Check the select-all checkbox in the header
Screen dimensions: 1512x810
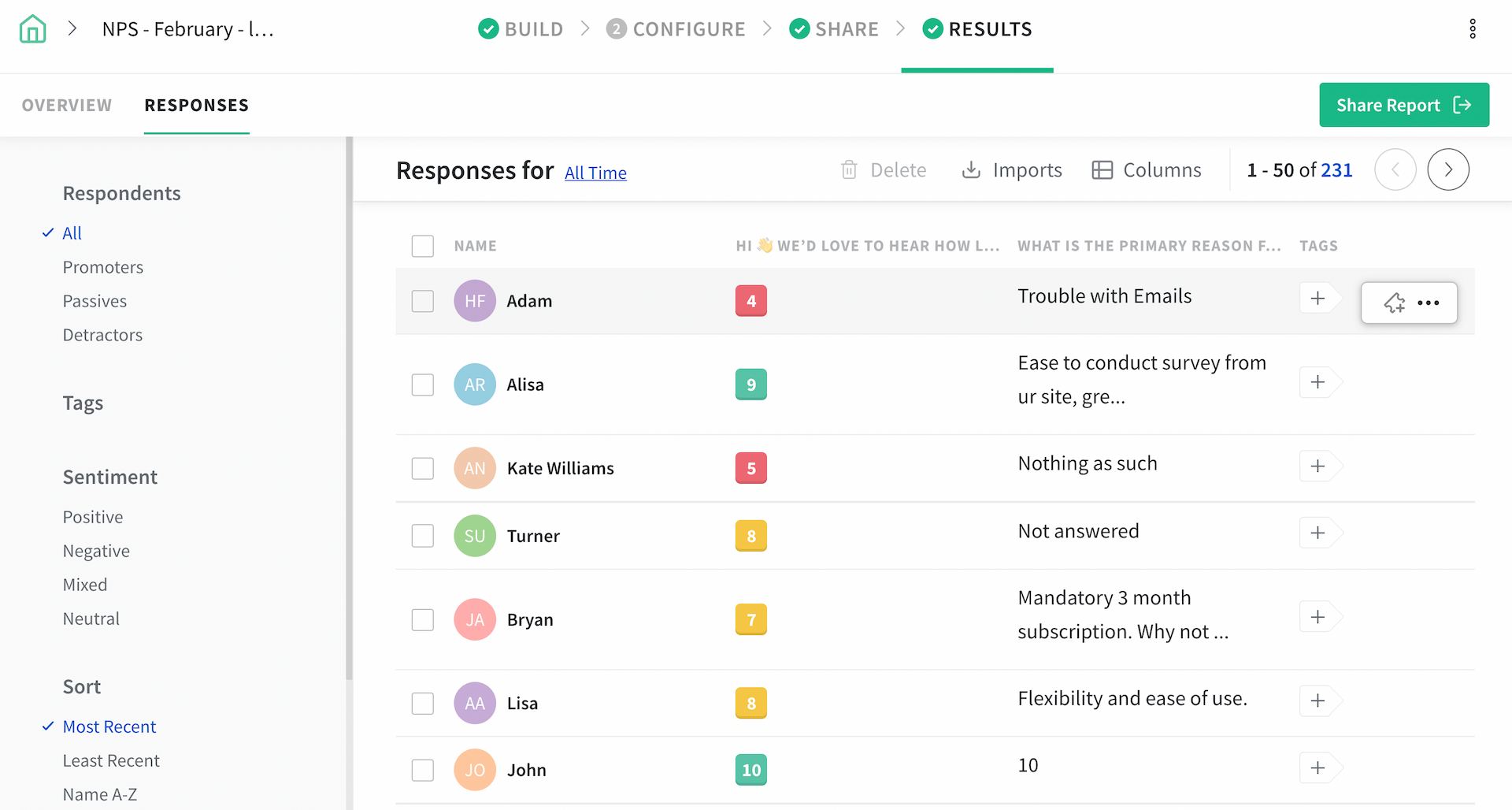423,246
